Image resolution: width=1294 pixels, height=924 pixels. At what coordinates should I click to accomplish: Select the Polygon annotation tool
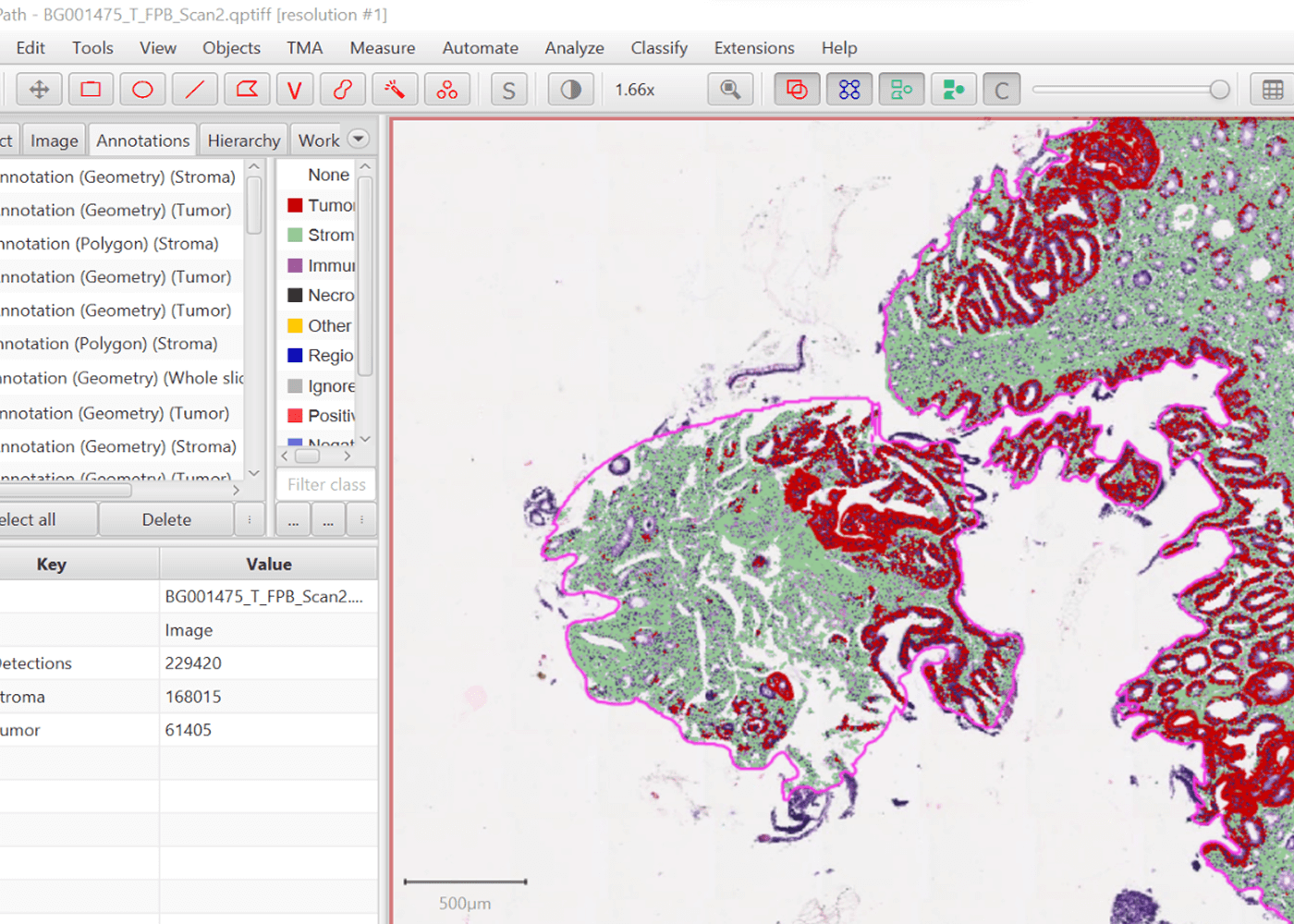pos(246,90)
